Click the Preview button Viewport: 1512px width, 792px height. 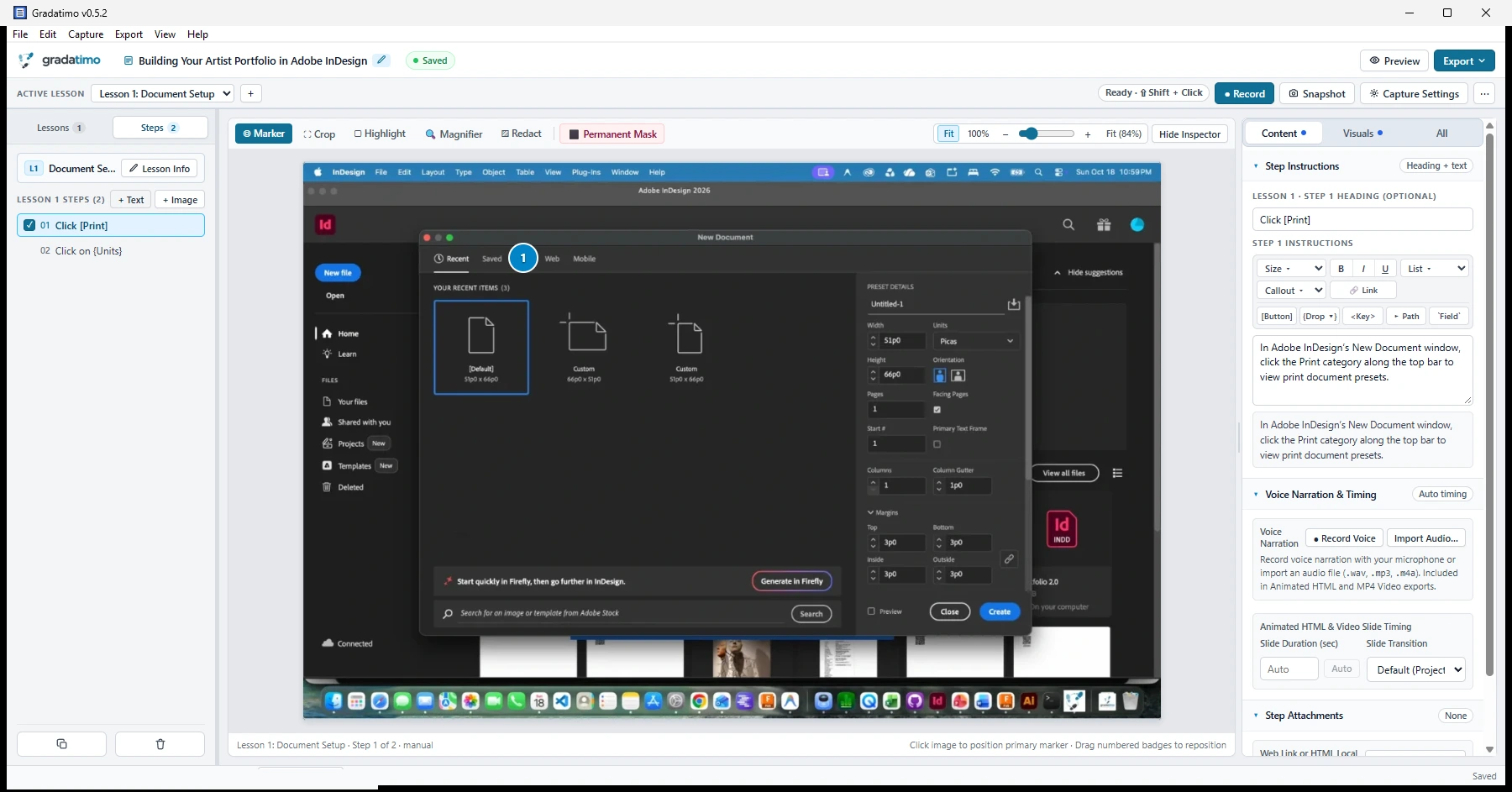(1394, 60)
